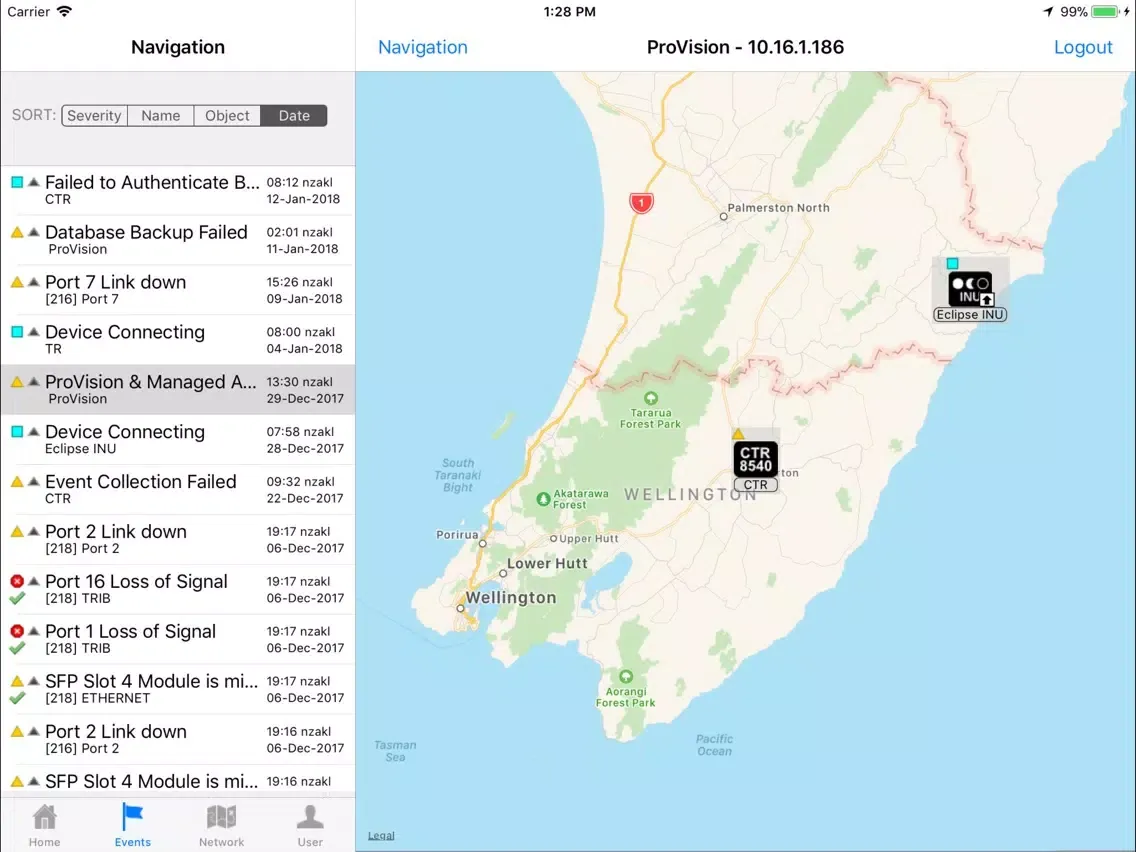This screenshot has width=1136, height=852.
Task: Click cyan severity icon on Device Connecting TR
Action: click(17, 332)
